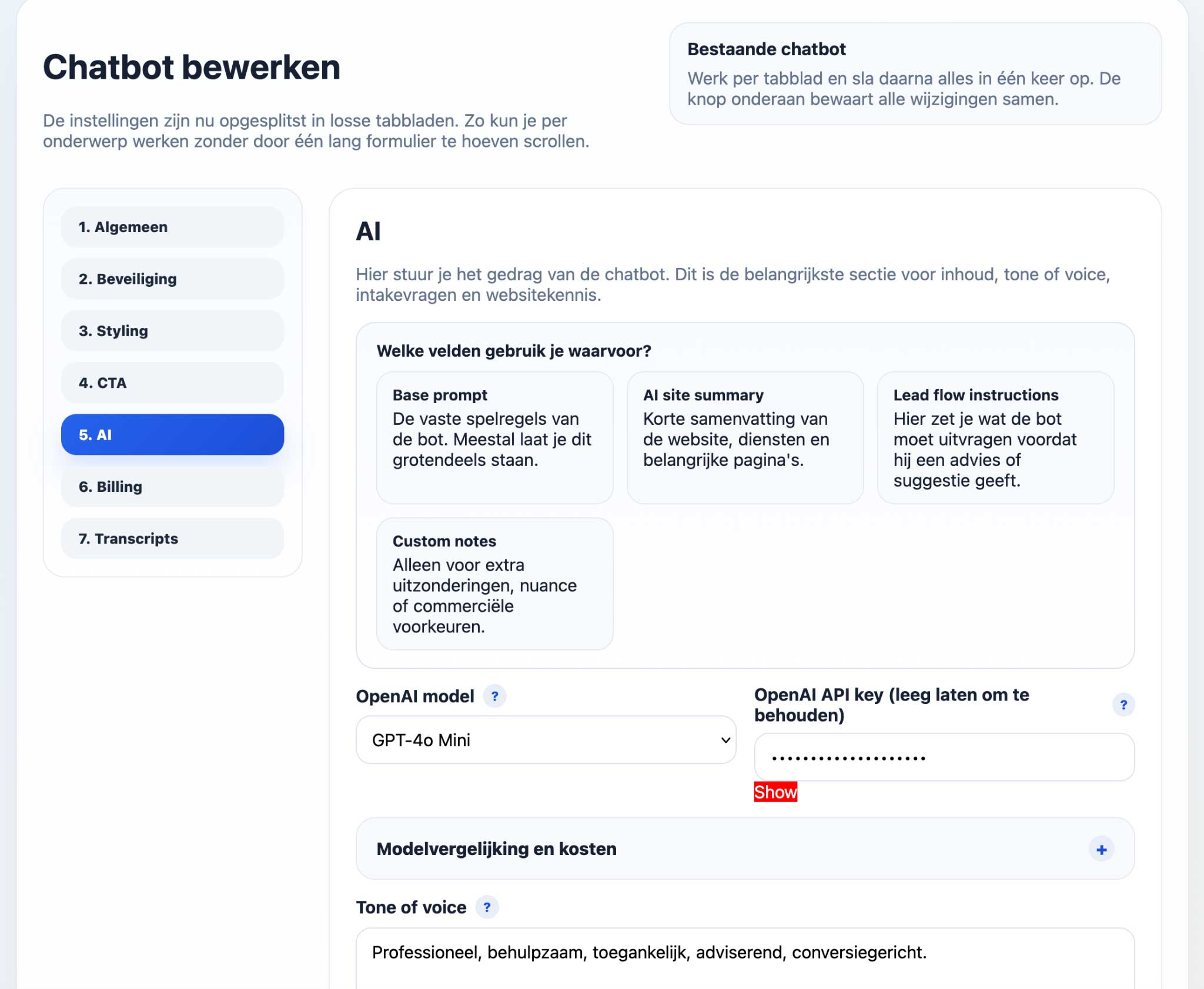Select the CTA tab
This screenshot has width=1204, height=989.
coord(172,383)
